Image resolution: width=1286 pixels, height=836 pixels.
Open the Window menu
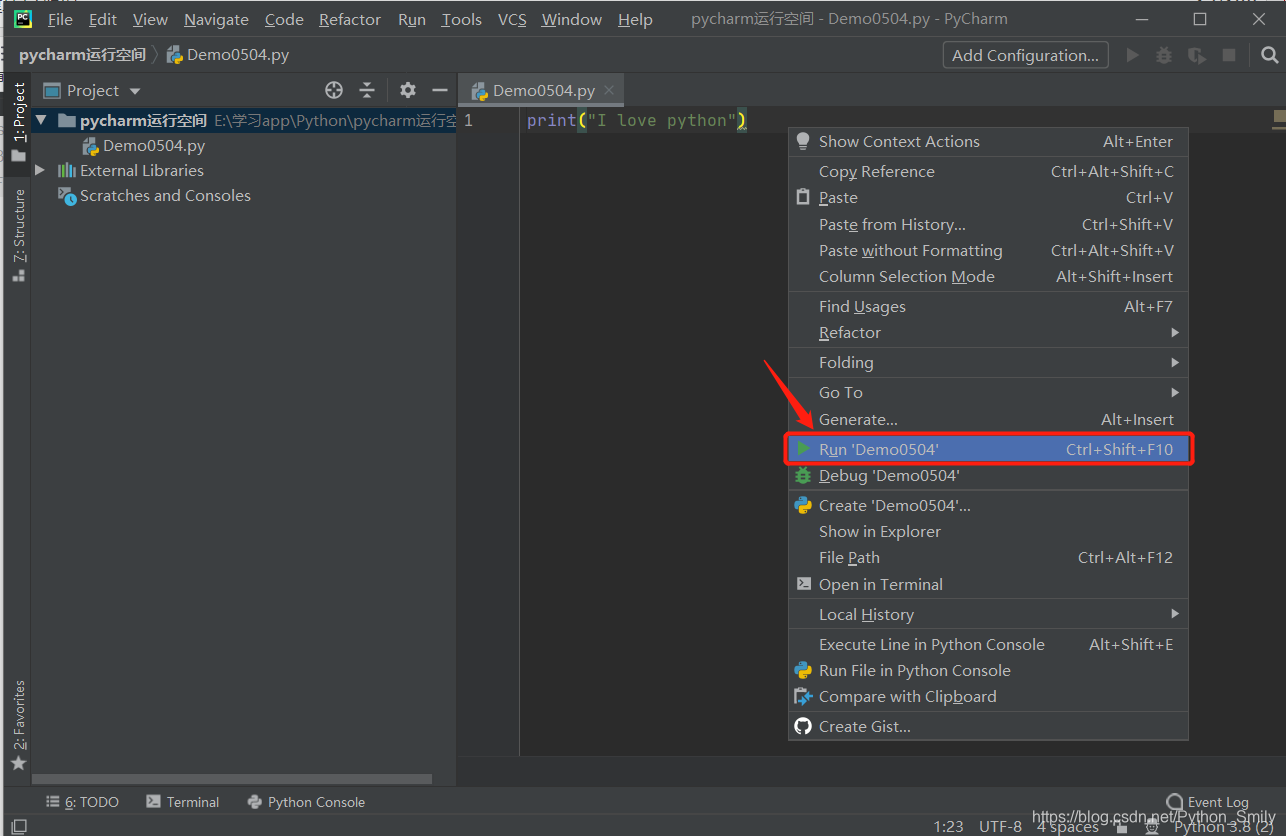point(572,19)
